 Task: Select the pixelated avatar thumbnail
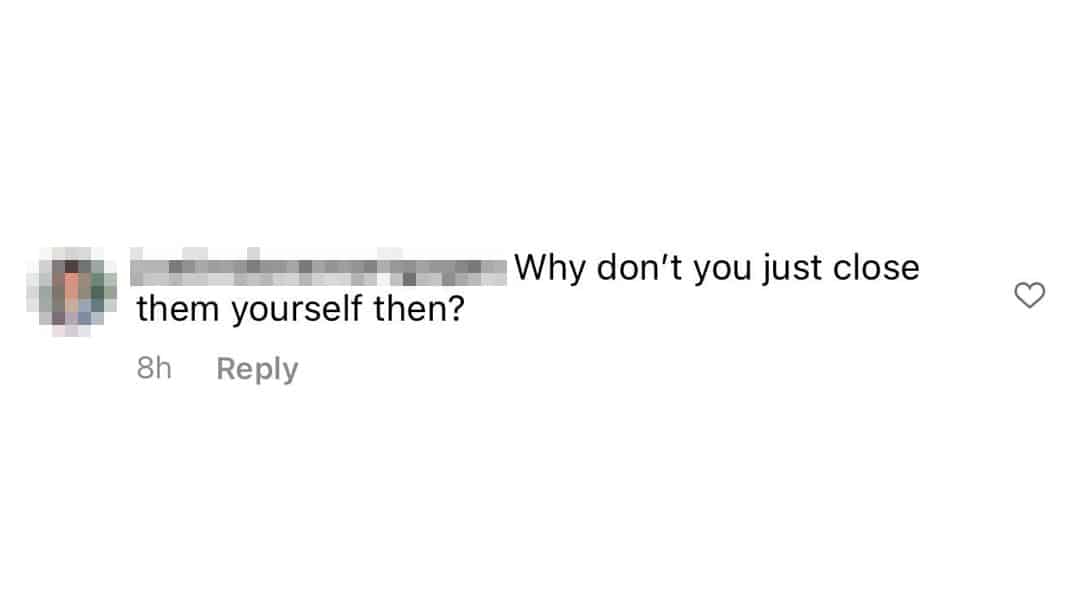pos(72,292)
